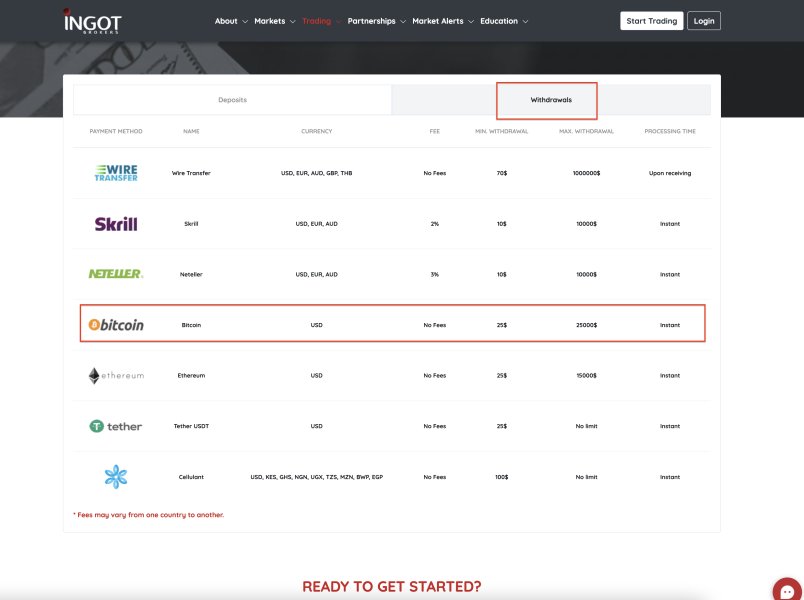Click the 'Tether USDT' name text

coord(191,426)
